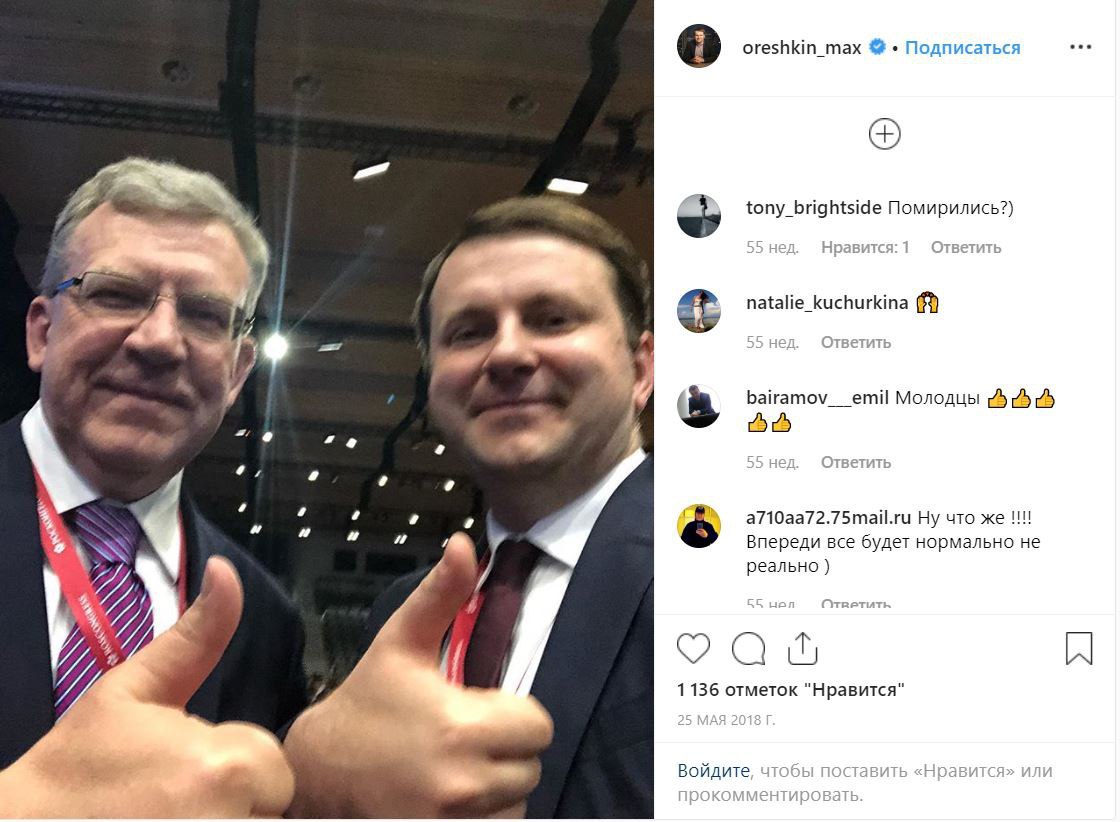Reply to tony_brightside's comment
The image size is (1120, 822).
(x=966, y=247)
